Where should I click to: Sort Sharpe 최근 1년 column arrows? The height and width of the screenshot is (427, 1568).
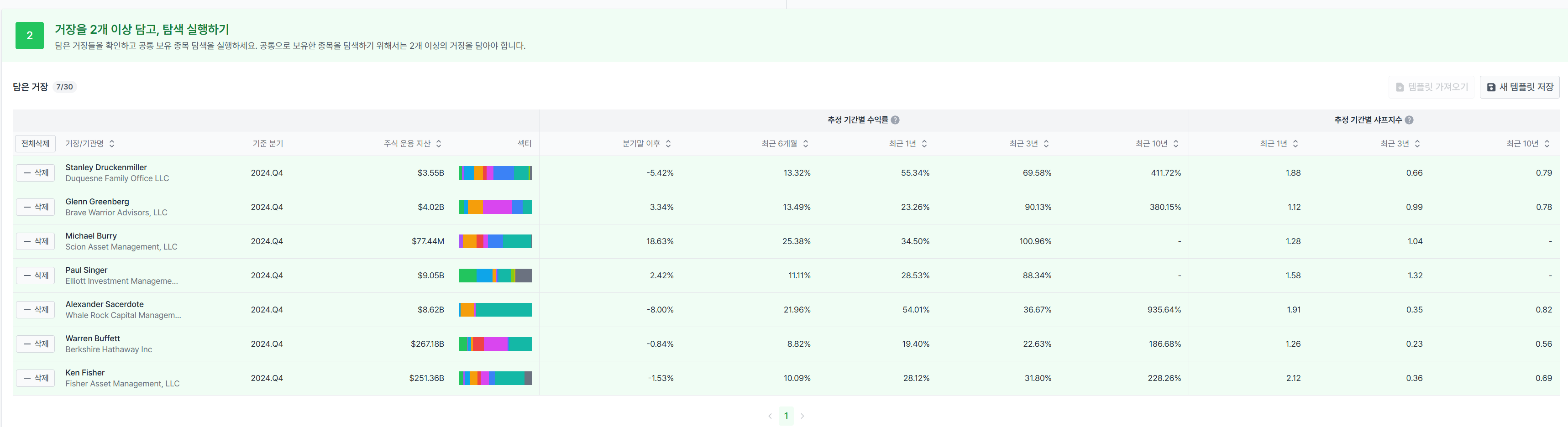point(1295,144)
